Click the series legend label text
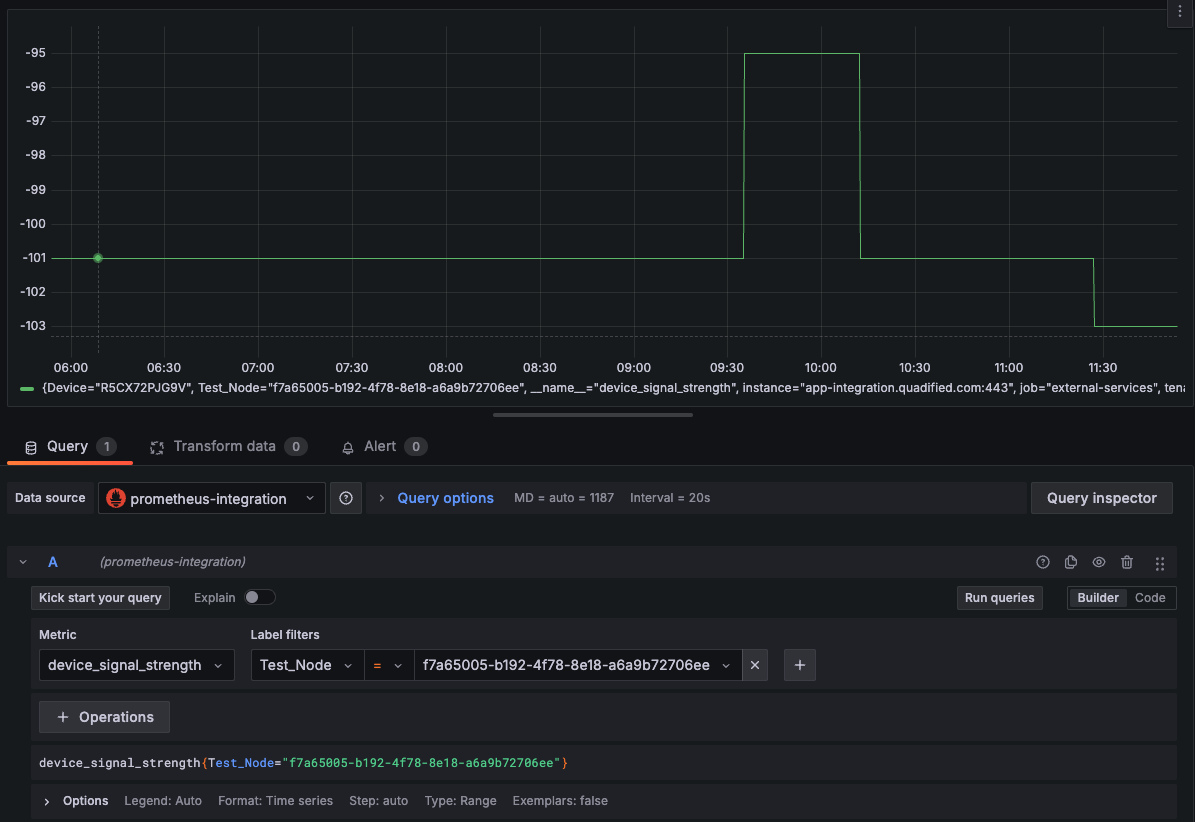The image size is (1195, 822). tap(613, 388)
